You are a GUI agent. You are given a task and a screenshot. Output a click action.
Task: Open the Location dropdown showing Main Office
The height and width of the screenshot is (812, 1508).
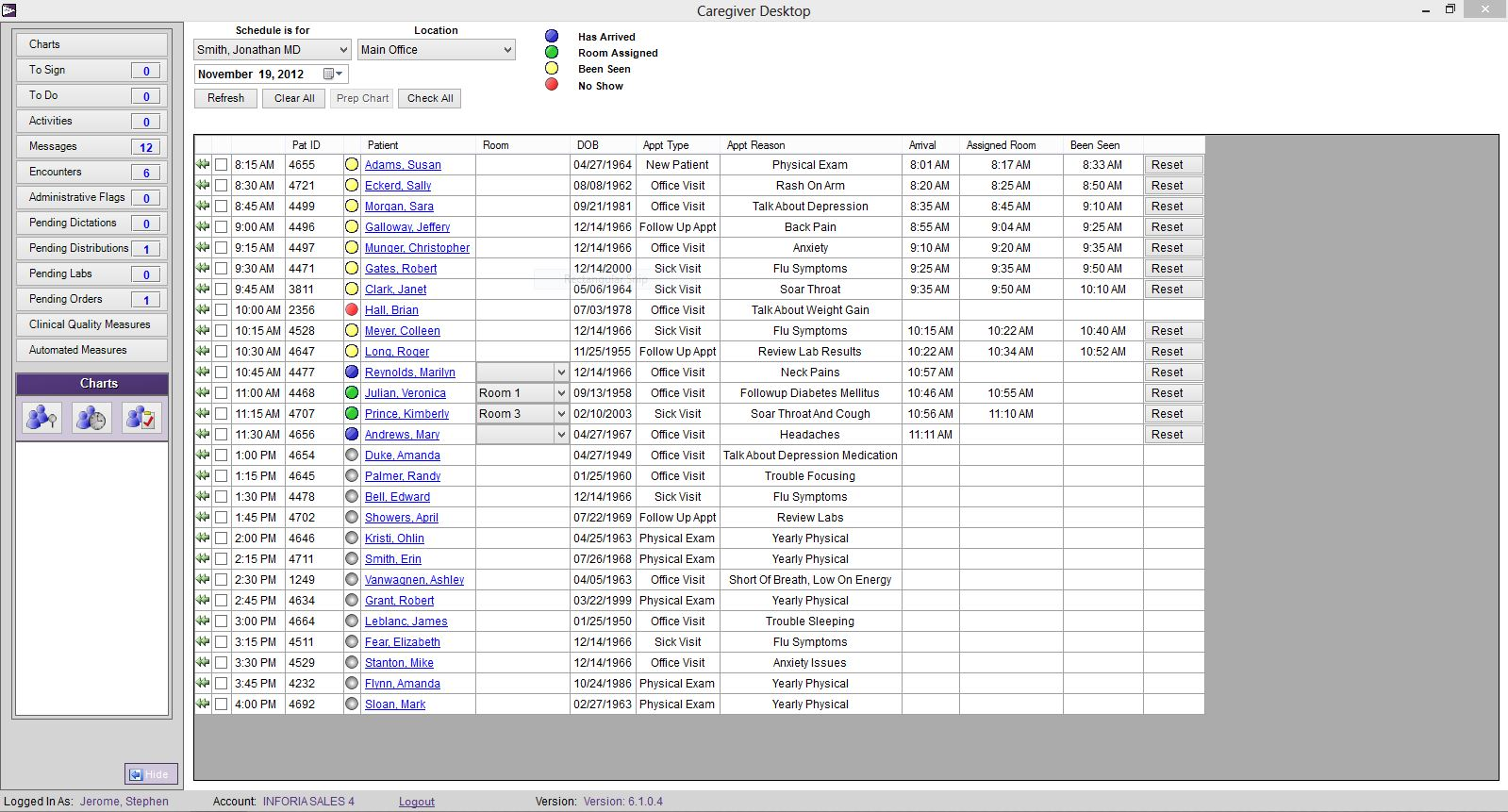[x=437, y=50]
